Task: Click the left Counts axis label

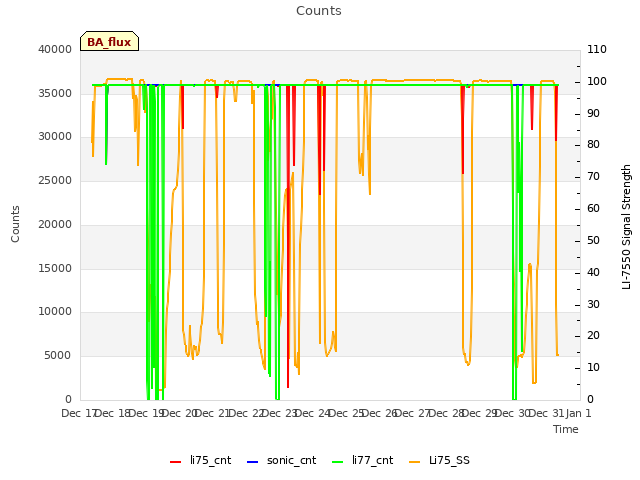Action: pos(15,224)
